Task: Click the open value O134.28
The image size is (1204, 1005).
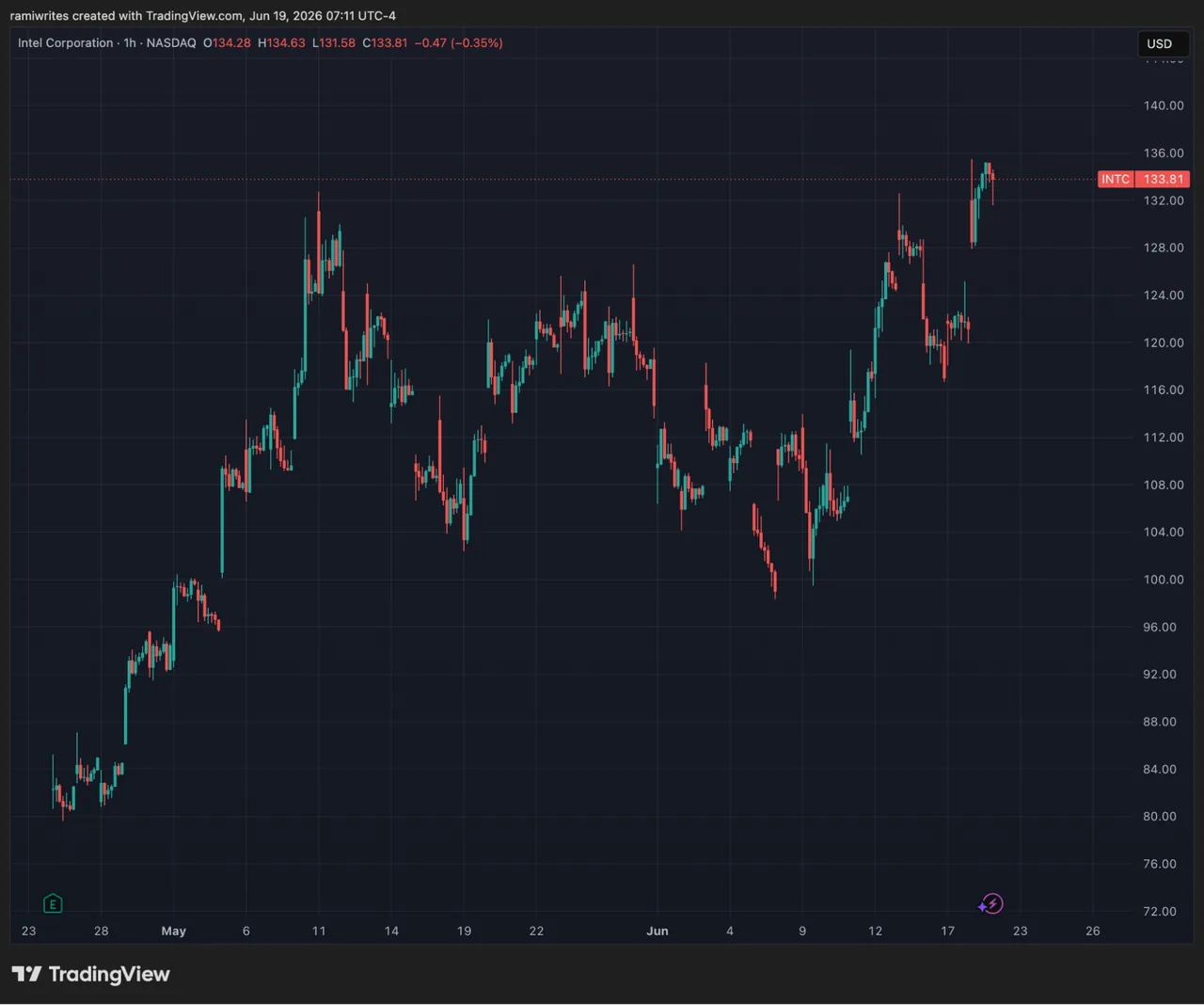Action: 227,43
